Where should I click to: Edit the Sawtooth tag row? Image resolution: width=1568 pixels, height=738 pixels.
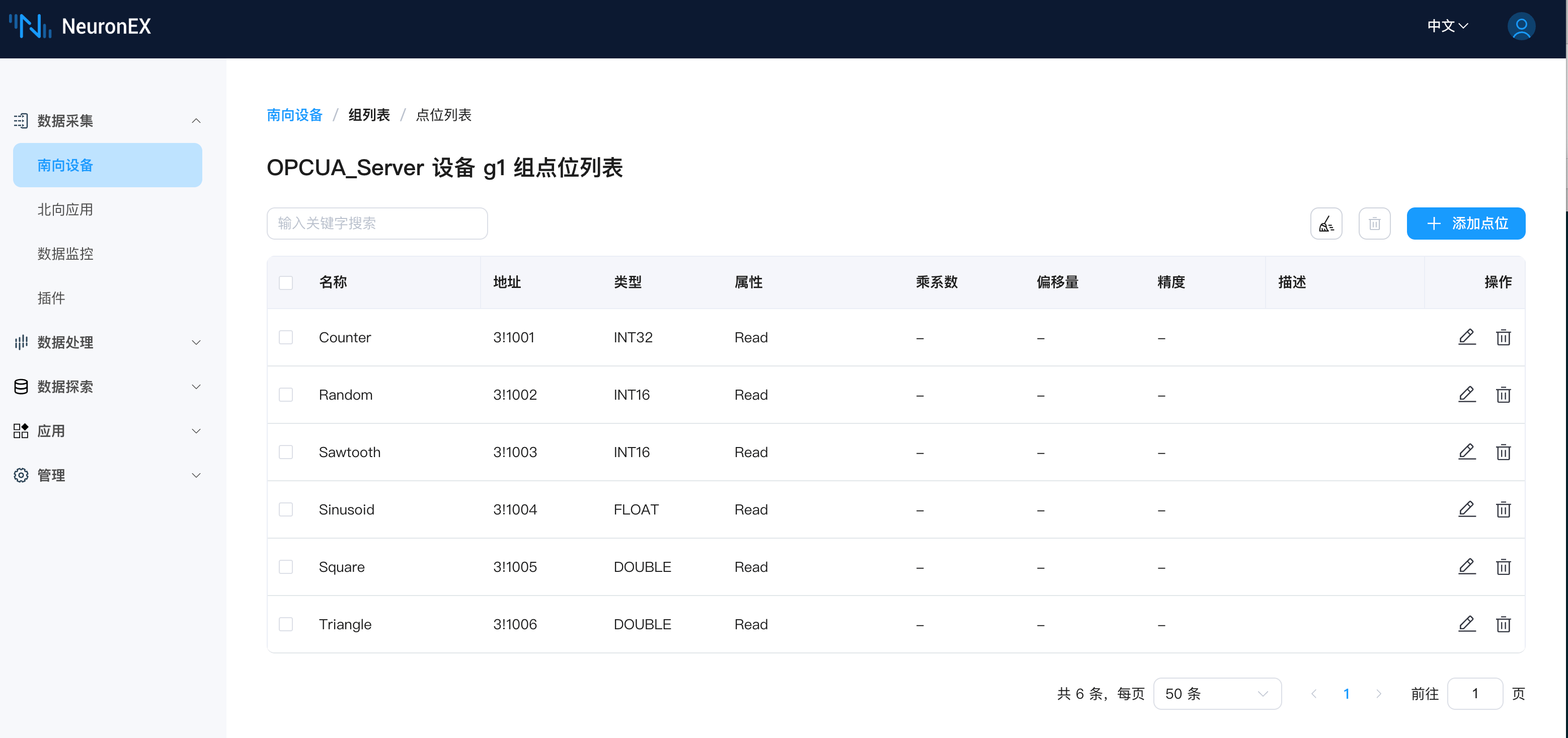click(1466, 452)
